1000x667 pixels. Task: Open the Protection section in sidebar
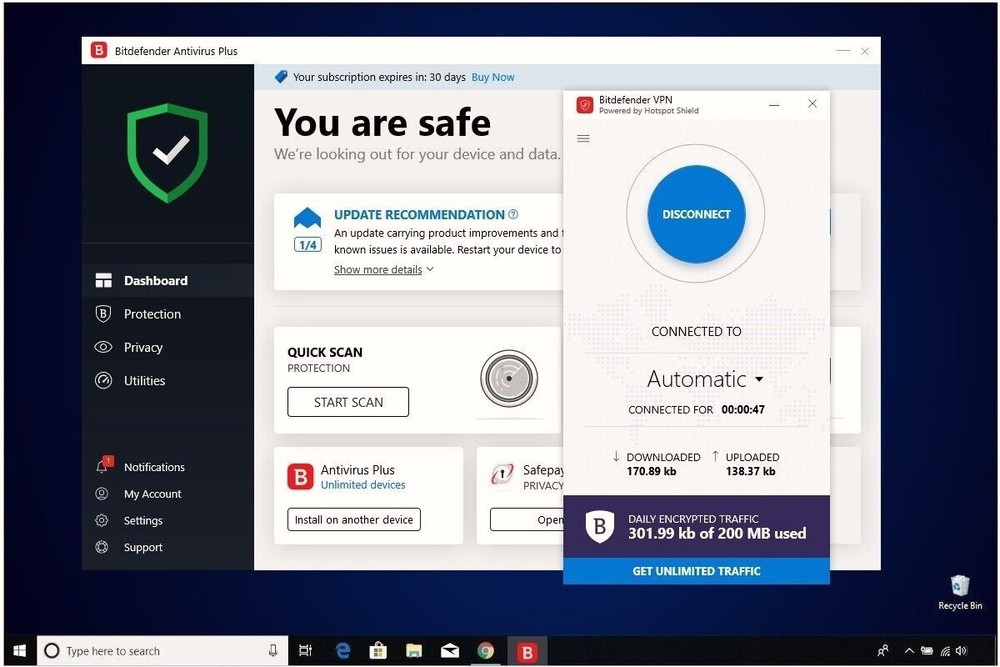click(150, 313)
